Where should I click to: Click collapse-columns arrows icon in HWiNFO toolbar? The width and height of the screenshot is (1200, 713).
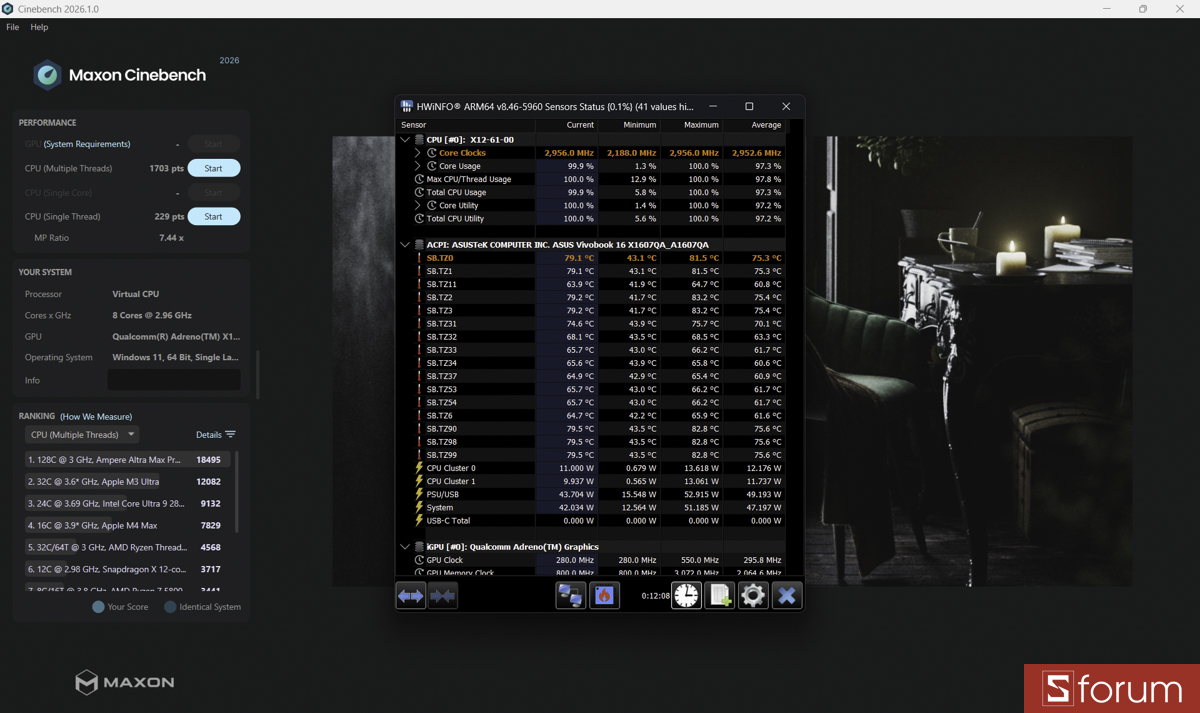point(442,595)
